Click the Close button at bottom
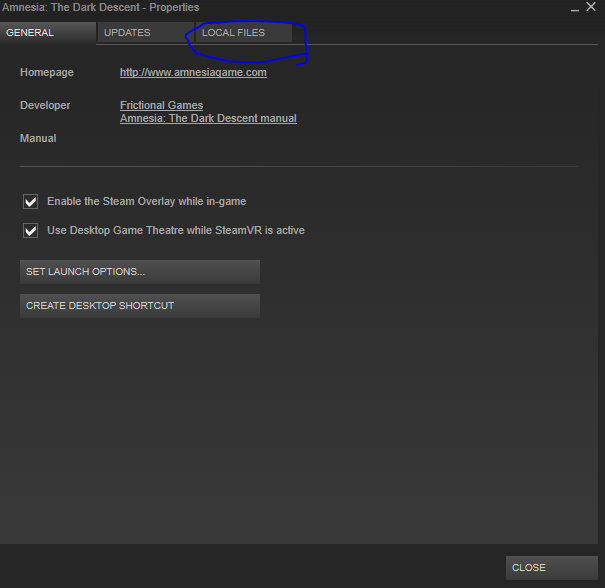 click(551, 568)
